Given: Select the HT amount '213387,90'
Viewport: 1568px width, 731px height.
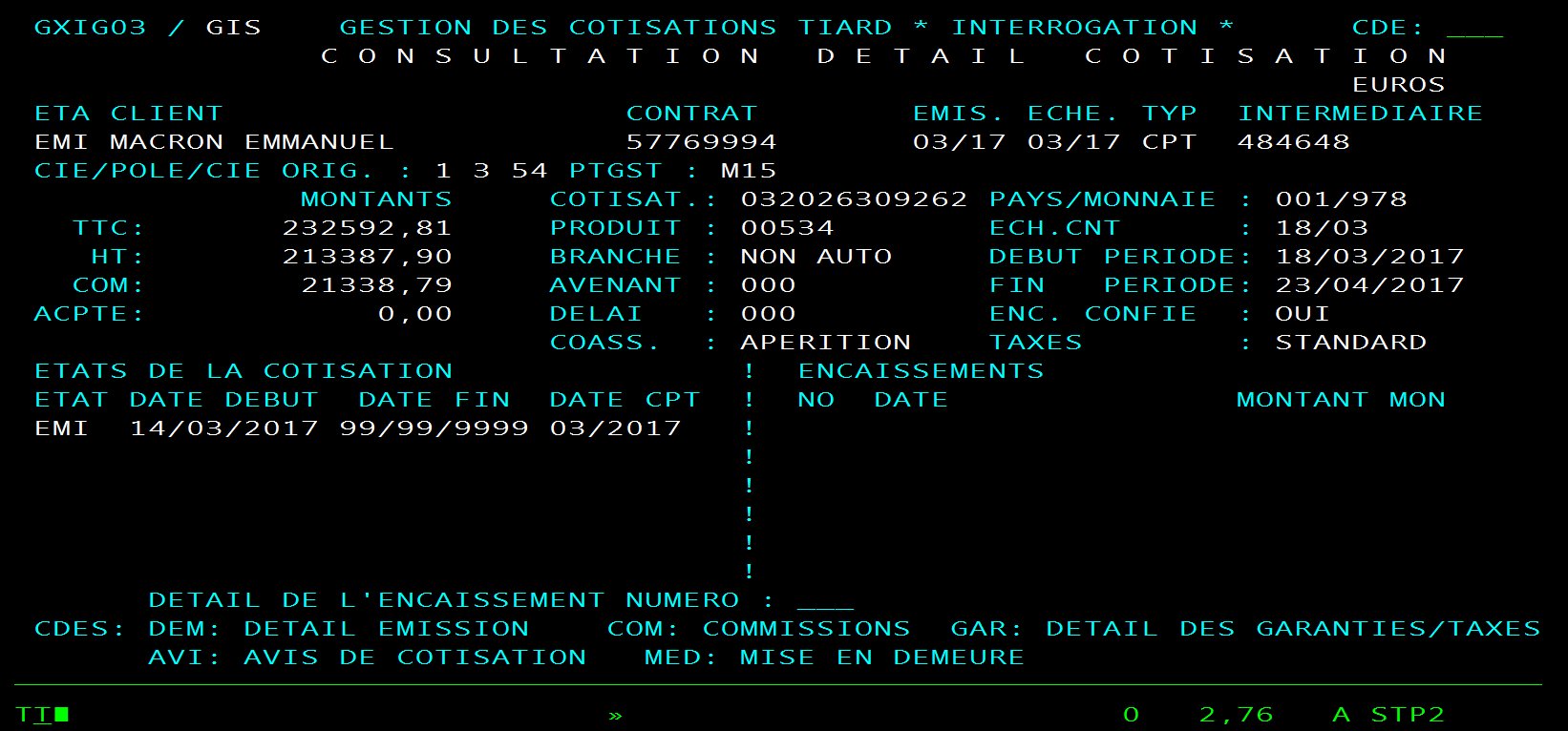Looking at the screenshot, I should [367, 257].
